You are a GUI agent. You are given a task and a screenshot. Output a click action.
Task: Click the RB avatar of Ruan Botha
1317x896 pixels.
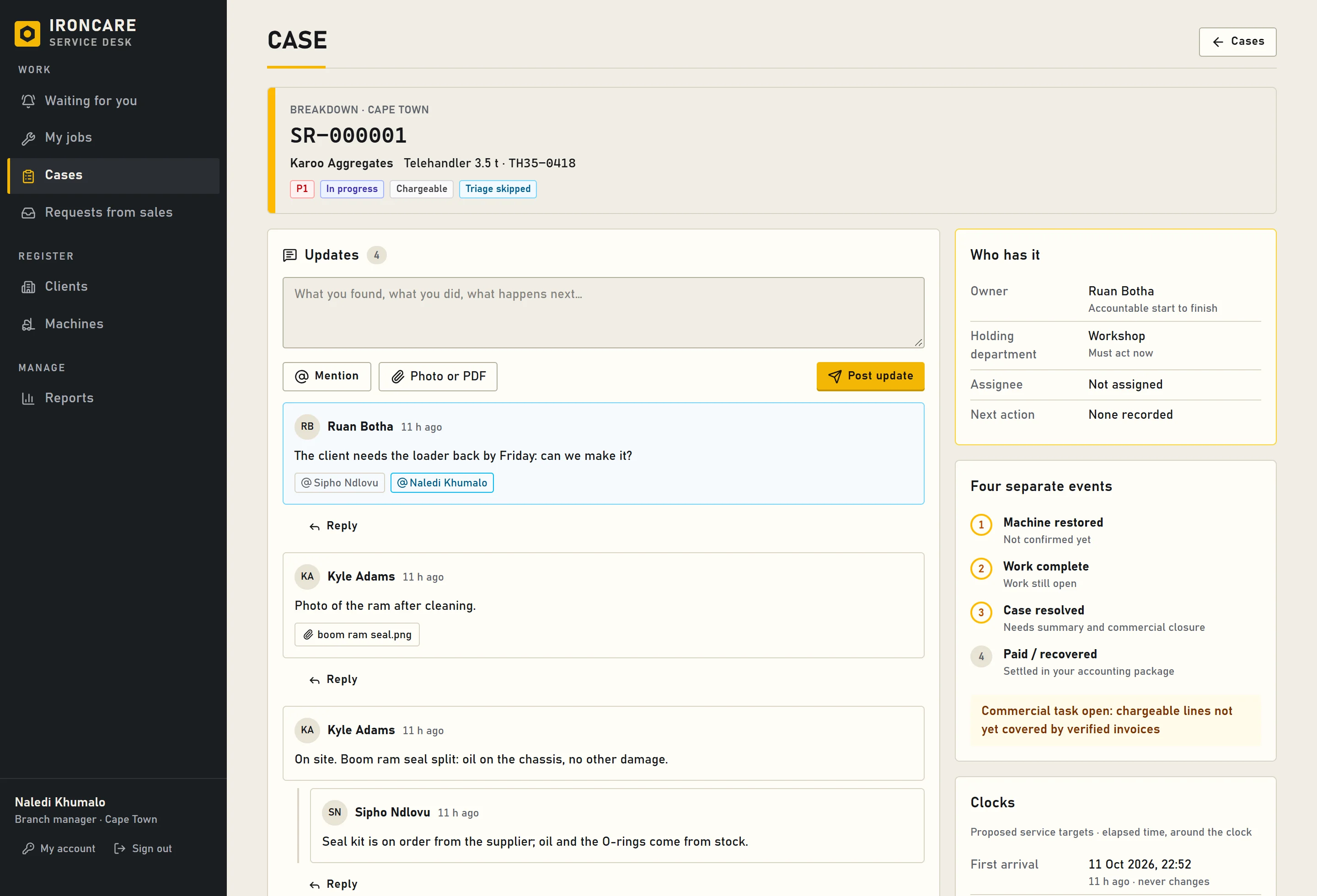(x=307, y=427)
